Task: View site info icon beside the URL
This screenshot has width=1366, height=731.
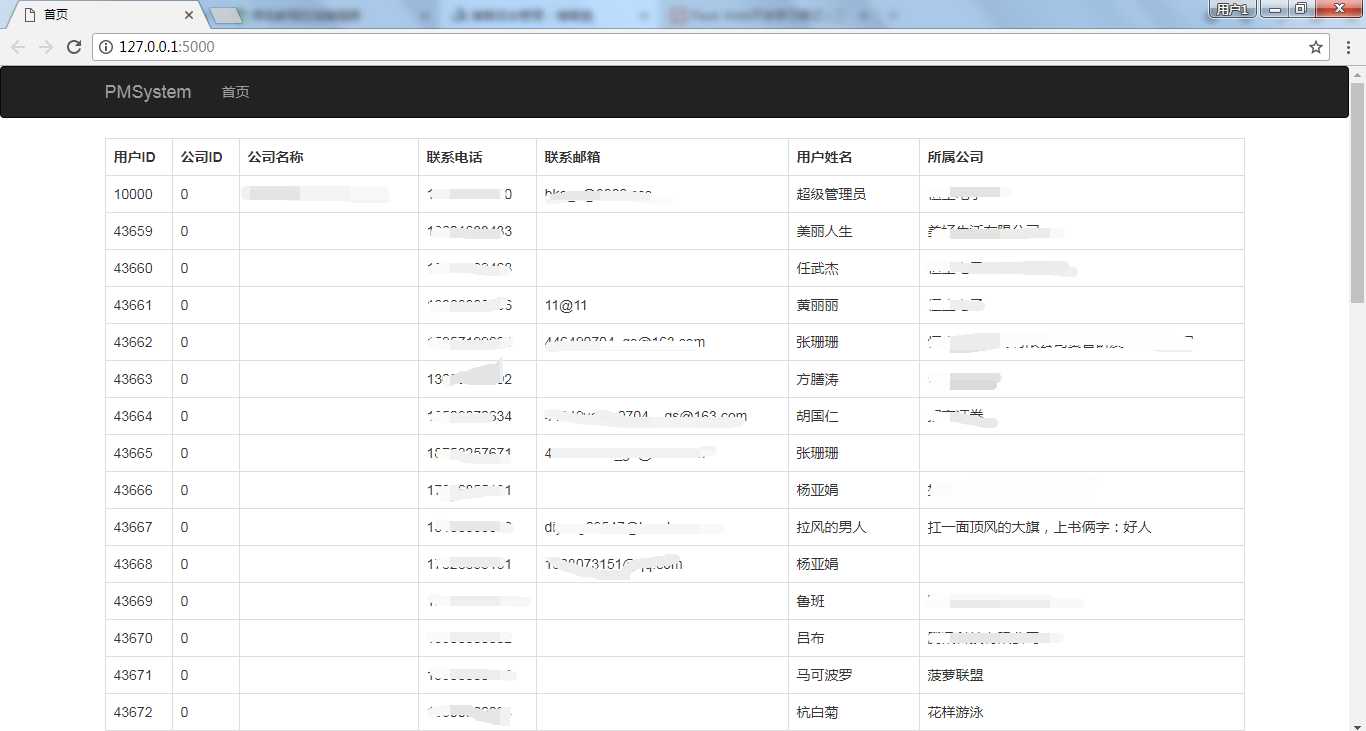Action: (106, 47)
